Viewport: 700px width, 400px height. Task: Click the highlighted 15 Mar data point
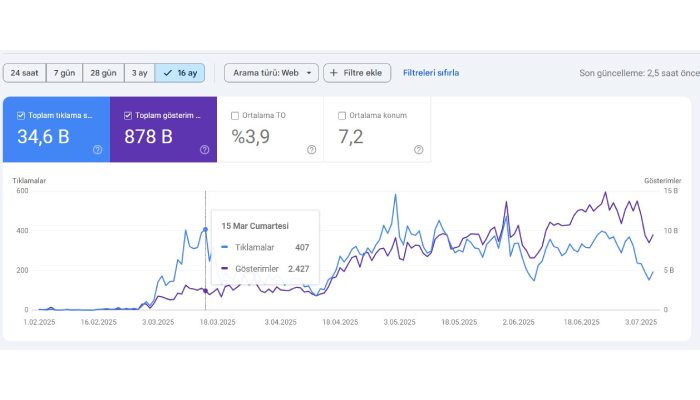pos(206,229)
